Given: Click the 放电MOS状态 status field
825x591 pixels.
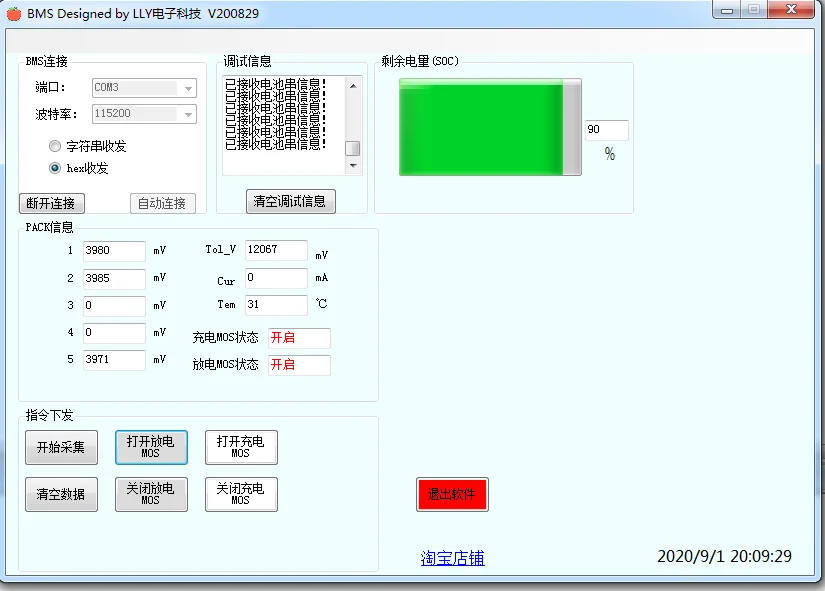Looking at the screenshot, I should 299,365.
